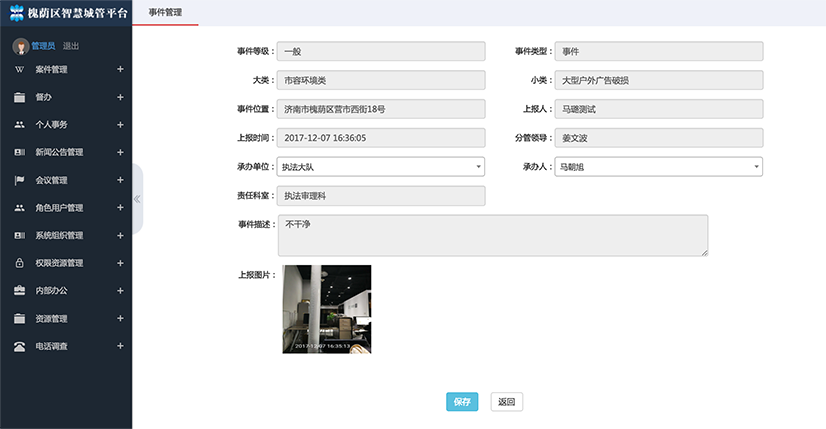Click the 权限资源管理 lock icon

pos(19,263)
